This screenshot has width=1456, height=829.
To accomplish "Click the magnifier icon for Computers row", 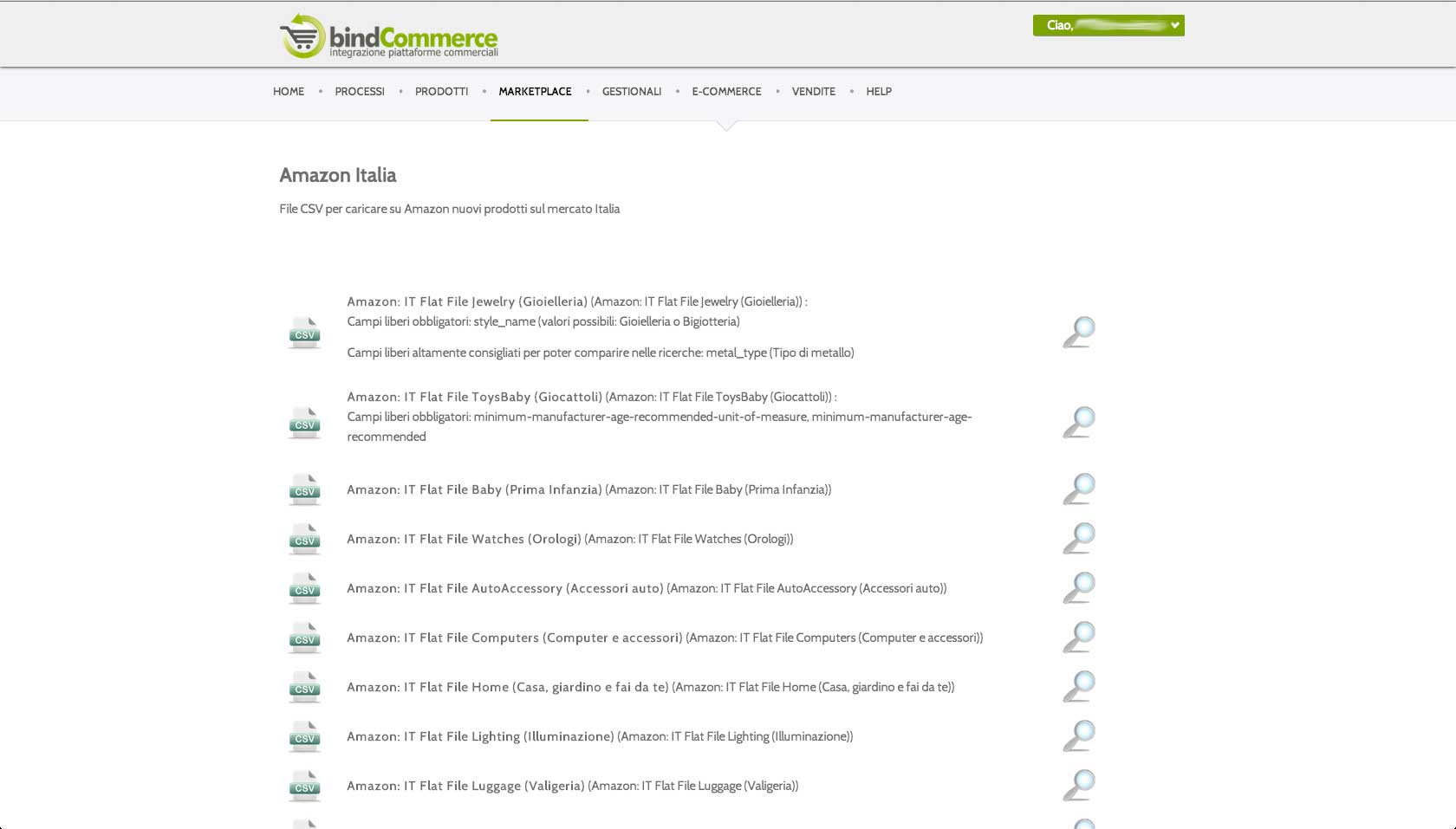I will tap(1079, 638).
